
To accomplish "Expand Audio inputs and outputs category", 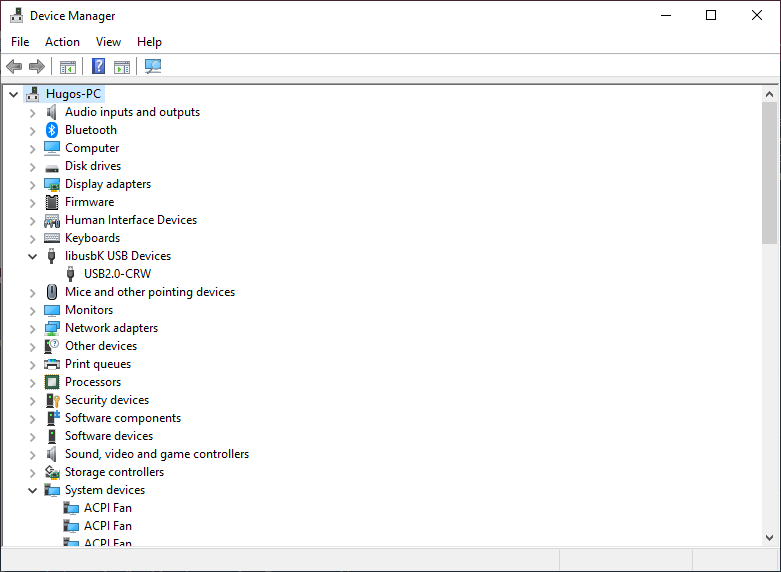I will point(32,113).
